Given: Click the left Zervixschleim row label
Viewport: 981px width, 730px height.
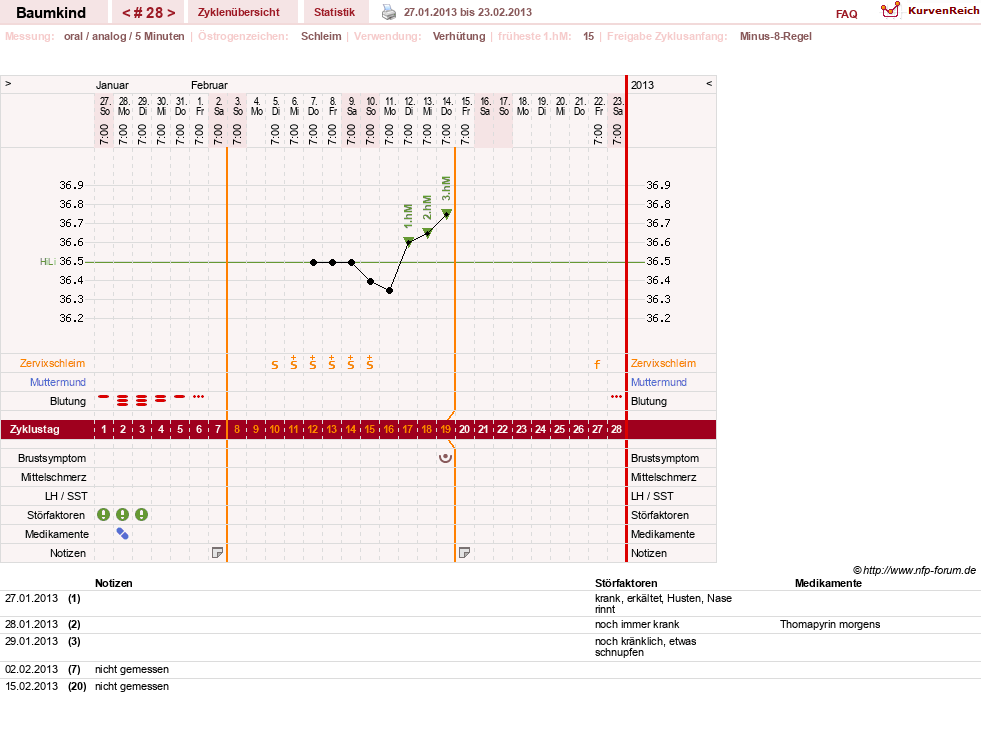Looking at the screenshot, I should coord(53,363).
